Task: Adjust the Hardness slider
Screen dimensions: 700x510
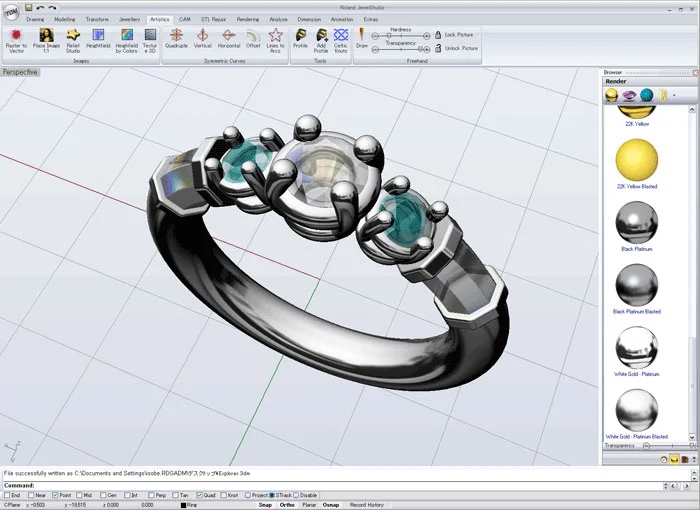Action: coord(401,36)
